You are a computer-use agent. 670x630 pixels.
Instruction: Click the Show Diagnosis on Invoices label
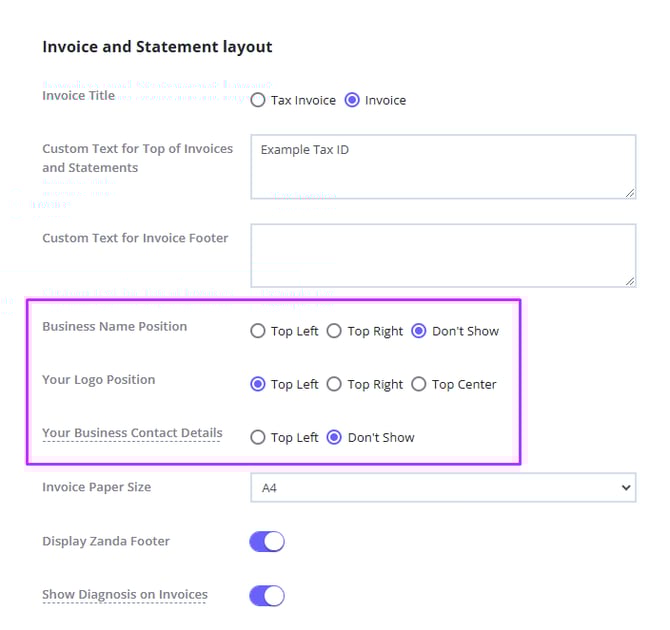click(x=125, y=595)
